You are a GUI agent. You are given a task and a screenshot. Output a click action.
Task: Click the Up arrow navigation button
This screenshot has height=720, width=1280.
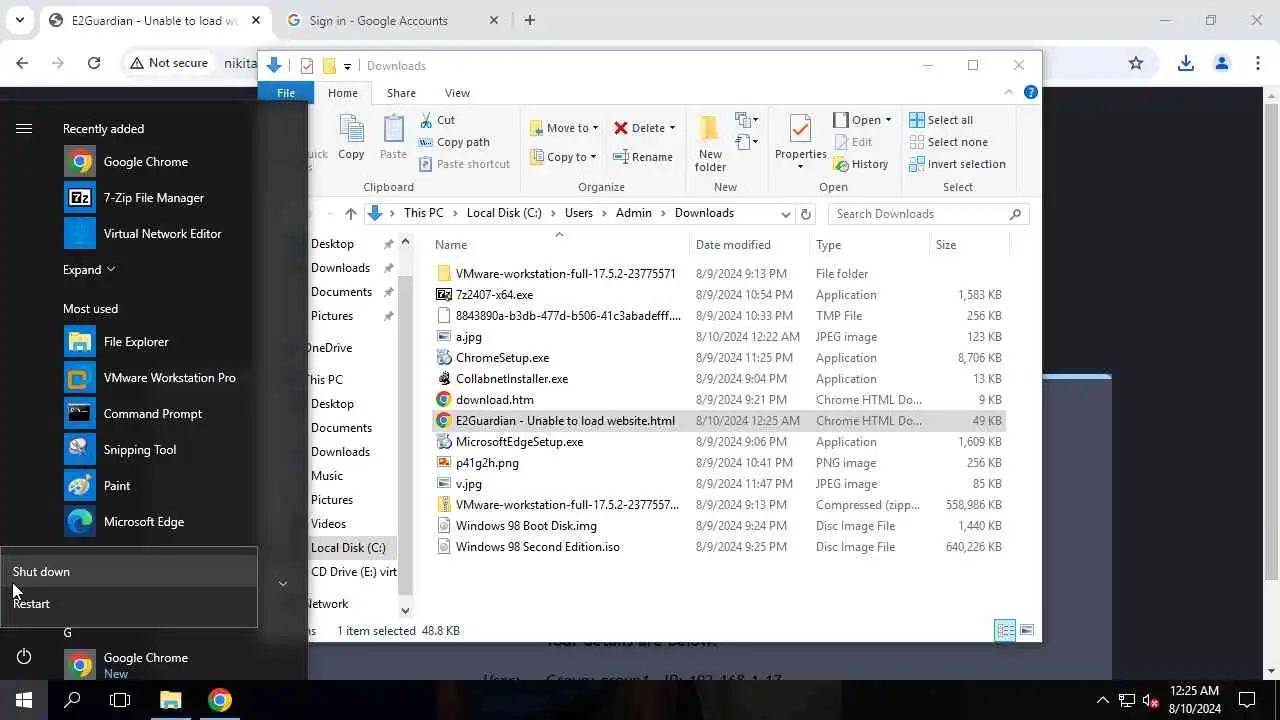[351, 213]
